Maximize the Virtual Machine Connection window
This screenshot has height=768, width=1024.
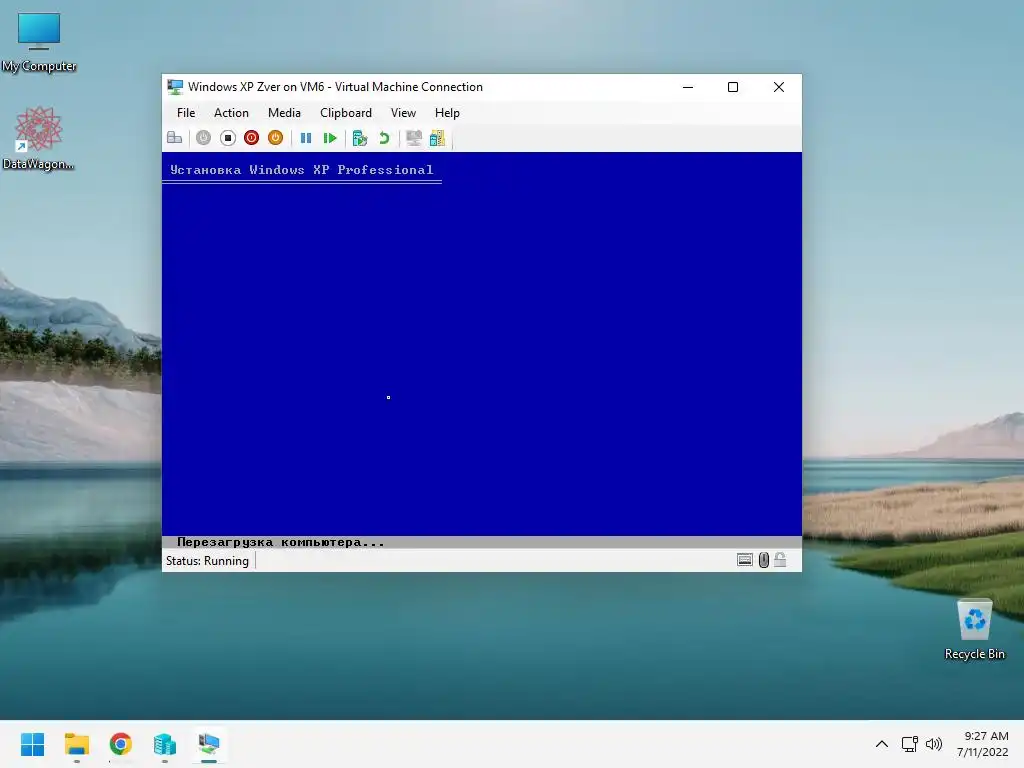pyautogui.click(x=733, y=87)
